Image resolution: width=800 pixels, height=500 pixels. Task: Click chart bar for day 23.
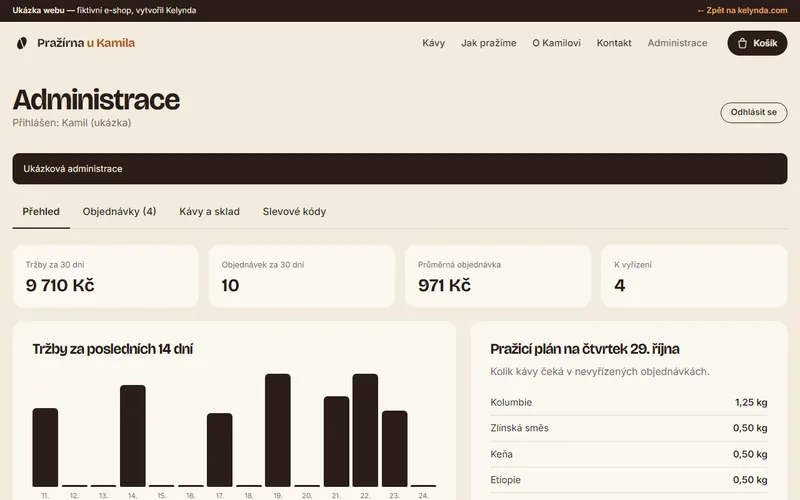pos(394,448)
